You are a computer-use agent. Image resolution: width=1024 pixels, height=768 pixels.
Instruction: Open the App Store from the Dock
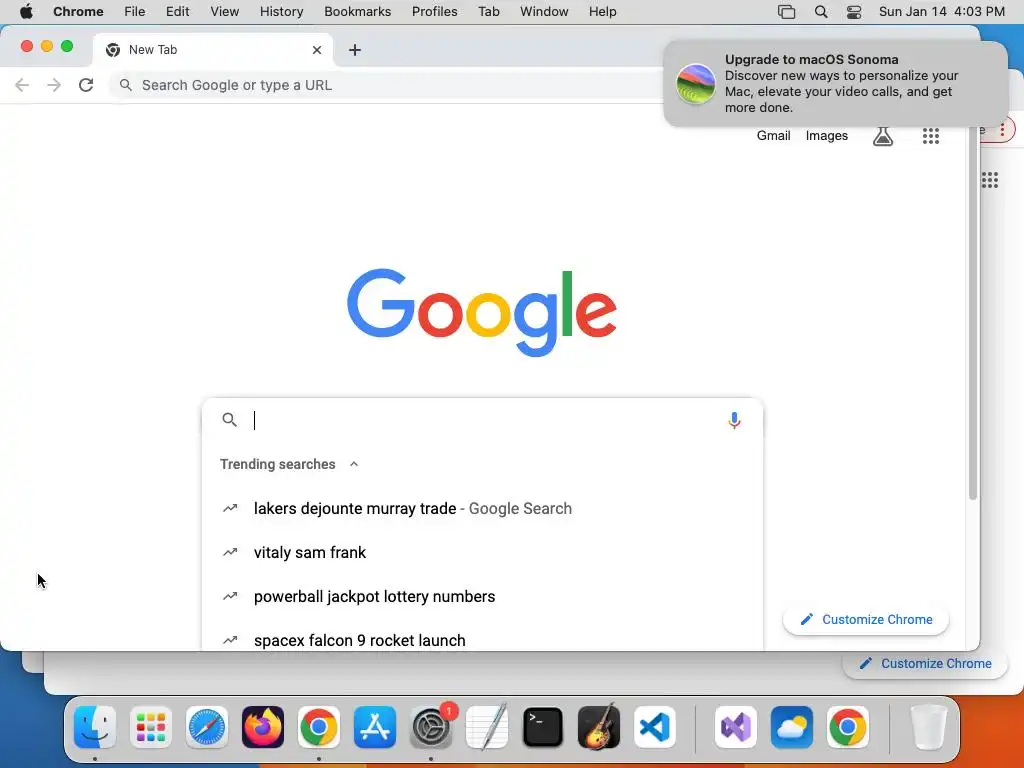click(x=375, y=727)
